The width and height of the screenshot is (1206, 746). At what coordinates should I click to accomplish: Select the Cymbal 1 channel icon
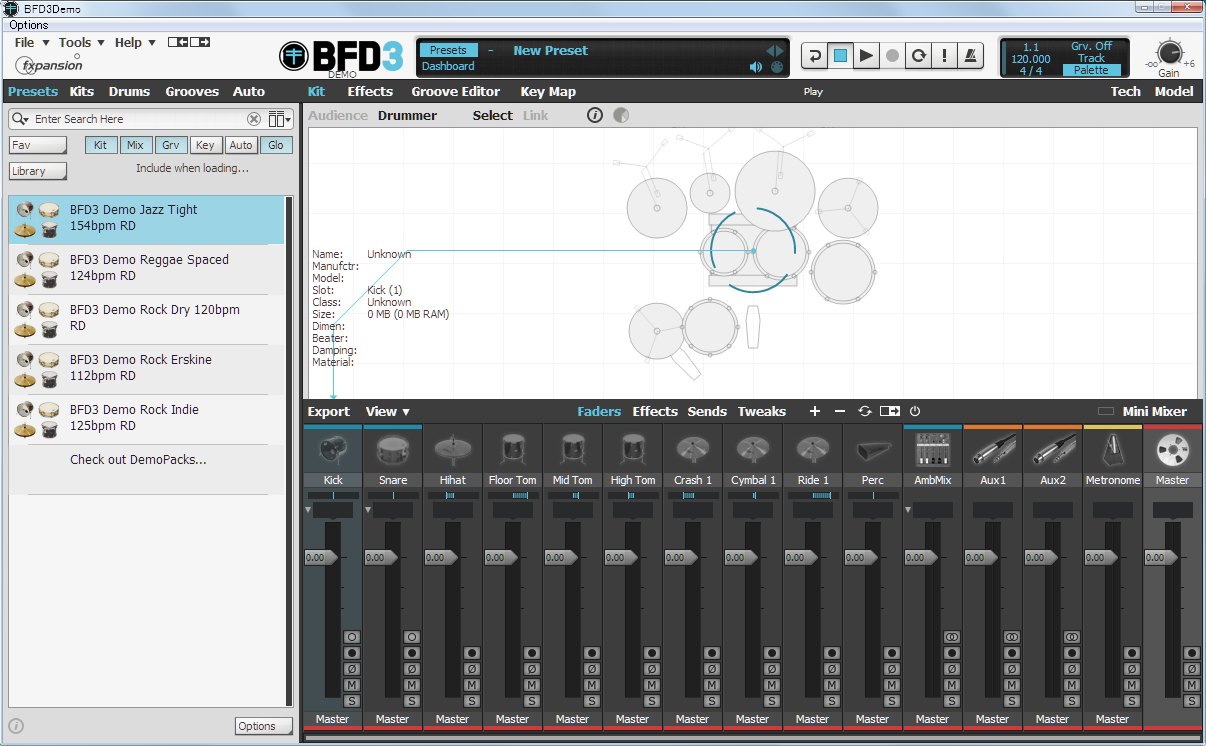(x=752, y=451)
